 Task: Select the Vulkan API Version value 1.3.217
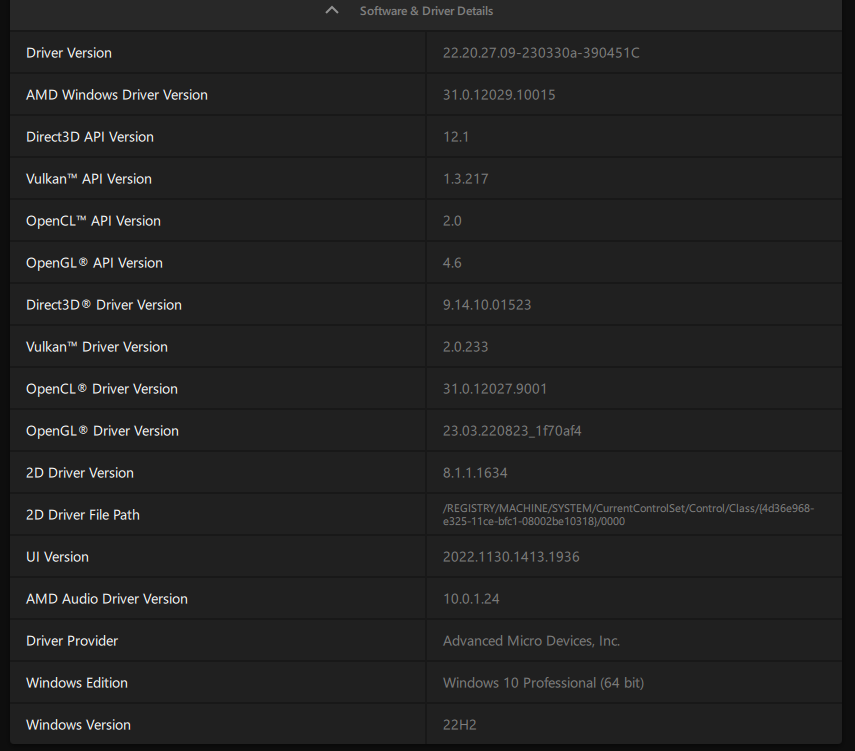point(465,179)
